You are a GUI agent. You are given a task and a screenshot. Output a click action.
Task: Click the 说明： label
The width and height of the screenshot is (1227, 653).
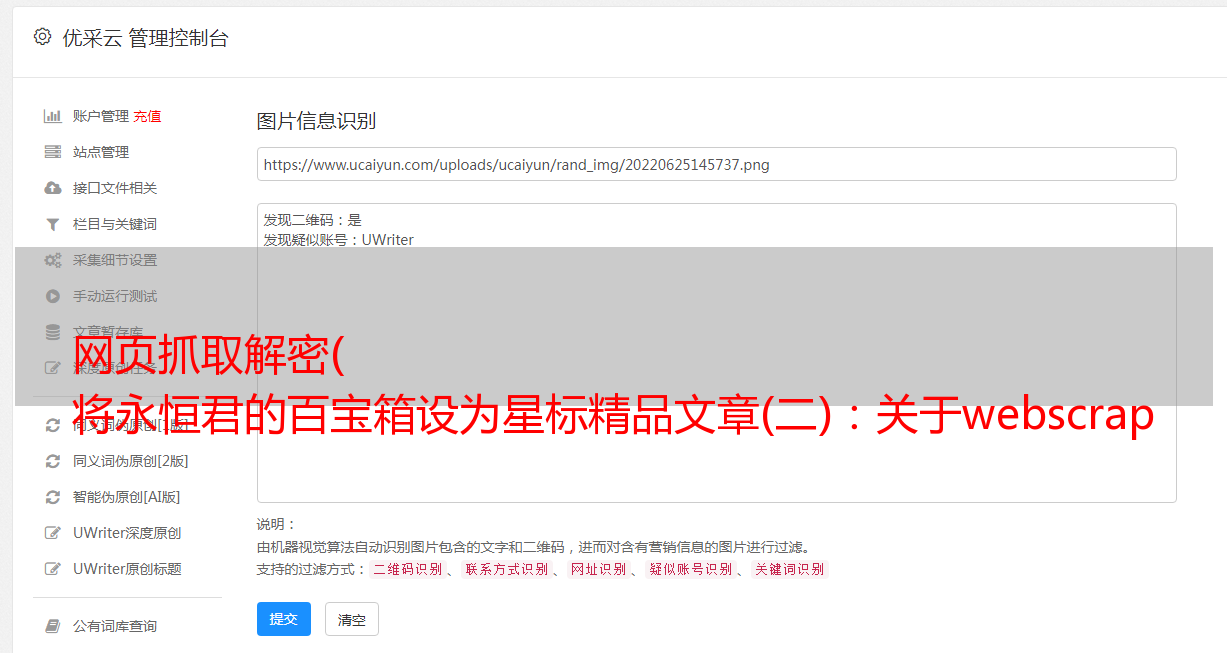click(x=277, y=524)
